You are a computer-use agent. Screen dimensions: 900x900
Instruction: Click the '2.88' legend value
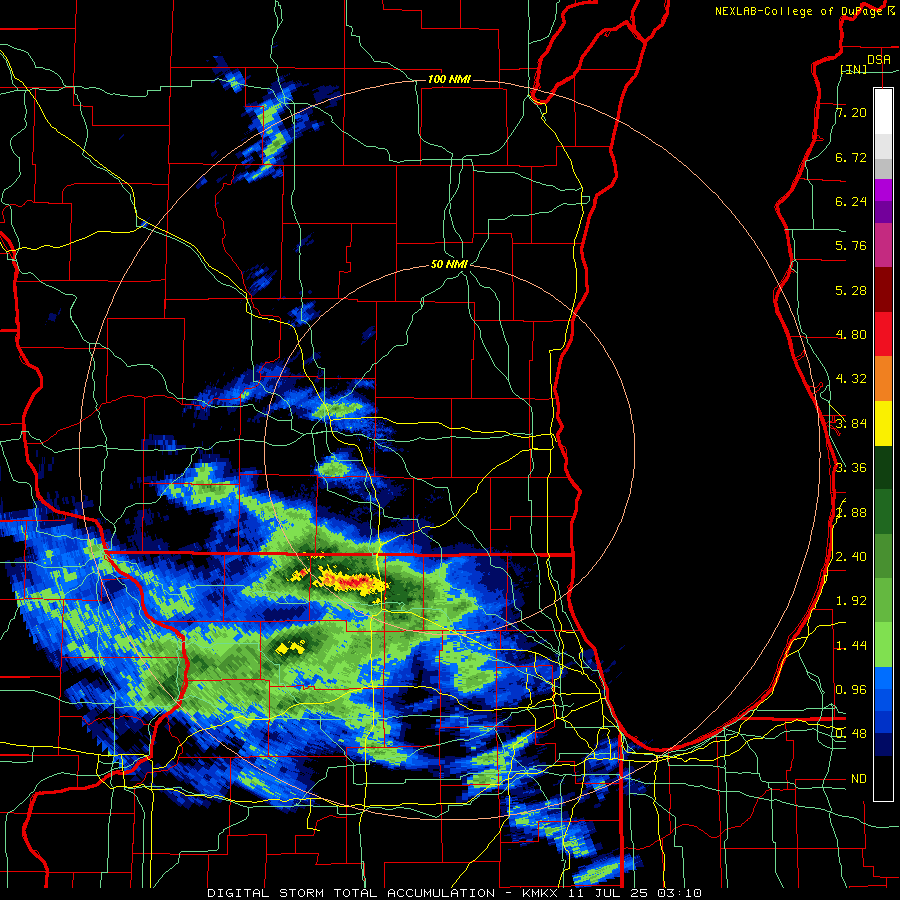(x=851, y=513)
